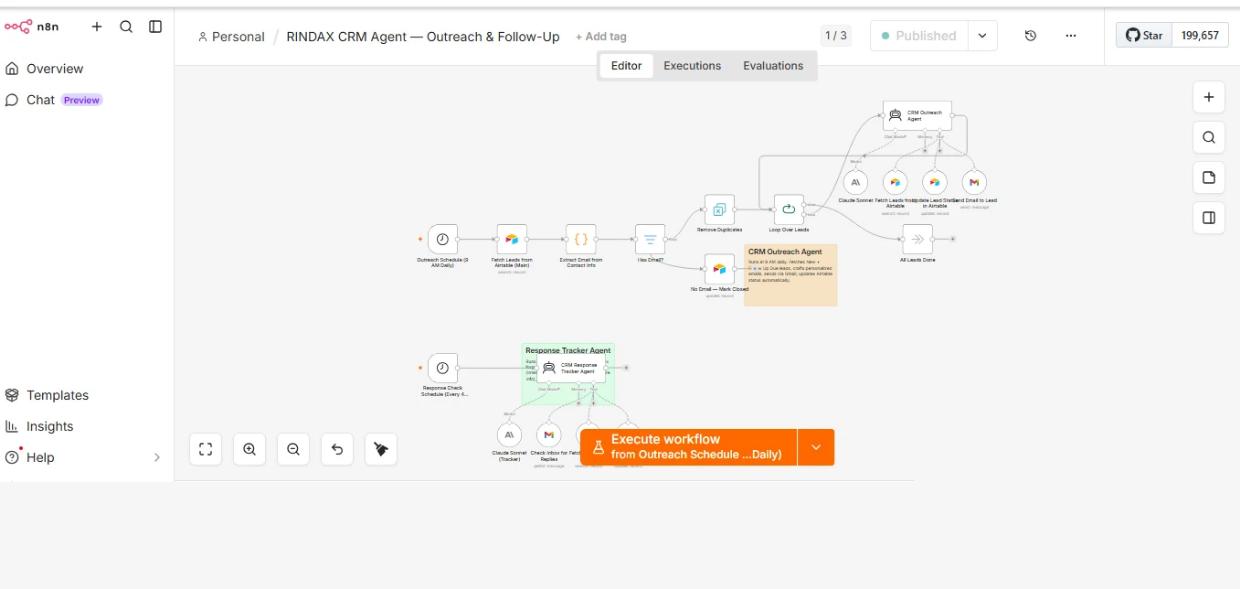Toggle the right side panel icon
The width and height of the screenshot is (1240, 589).
pos(1208,217)
